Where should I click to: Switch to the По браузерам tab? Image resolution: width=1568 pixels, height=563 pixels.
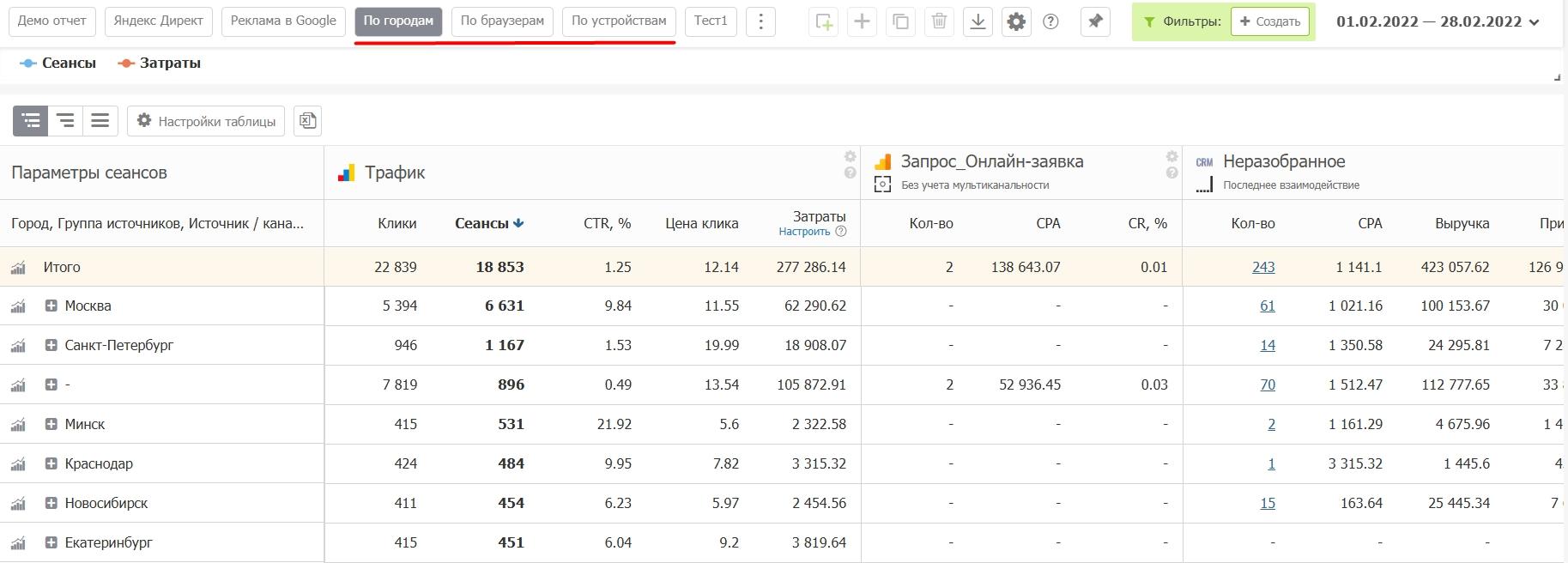click(x=502, y=21)
